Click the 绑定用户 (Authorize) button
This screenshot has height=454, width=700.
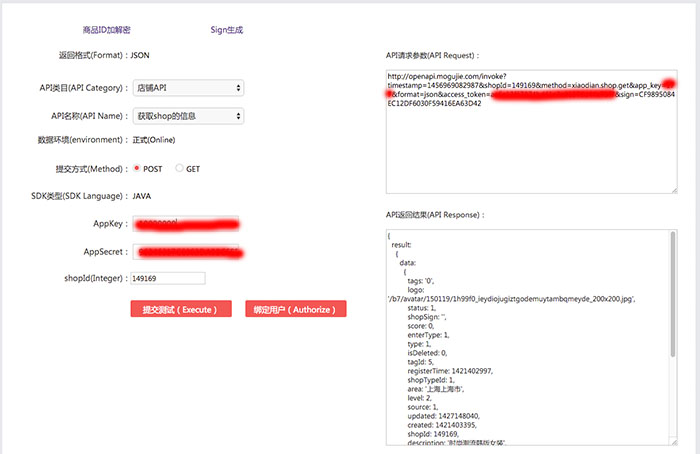[x=295, y=310]
